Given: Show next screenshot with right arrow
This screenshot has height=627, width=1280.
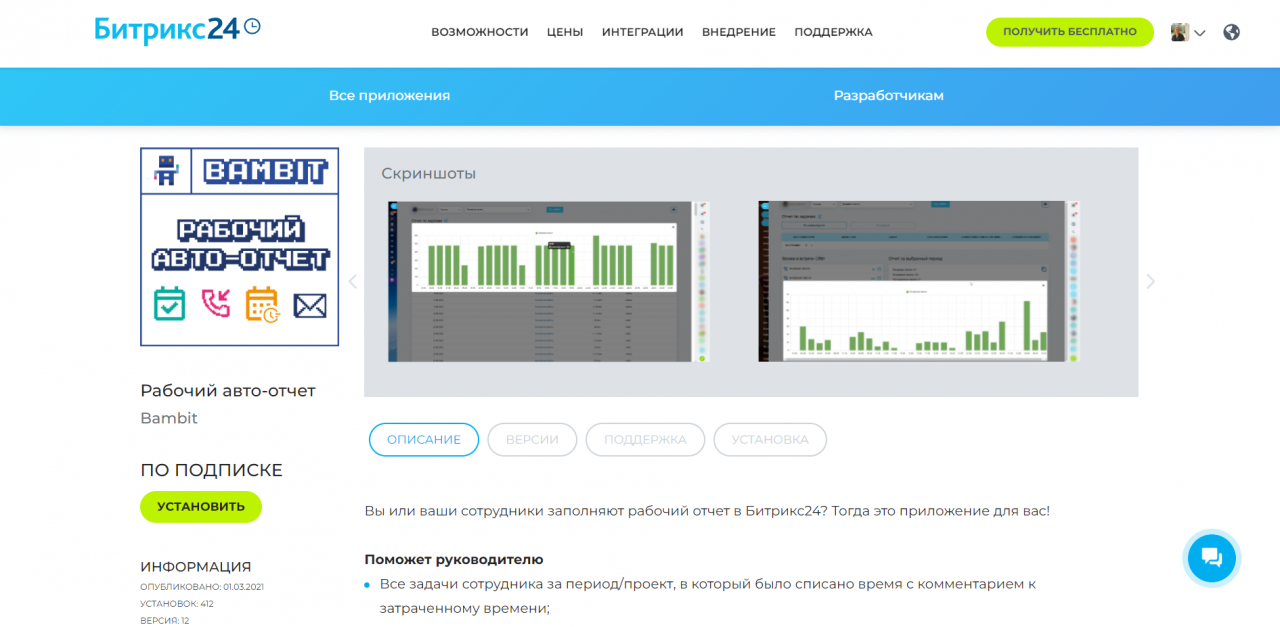Looking at the screenshot, I should [1150, 282].
